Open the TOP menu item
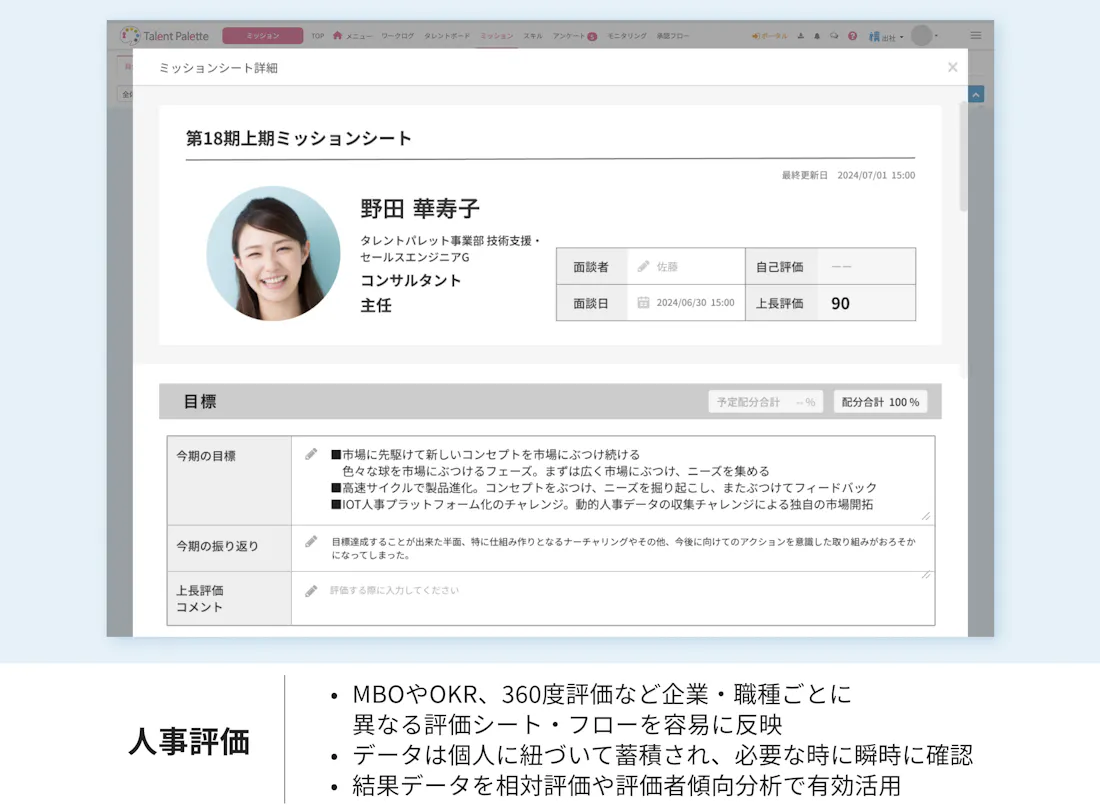 point(318,36)
